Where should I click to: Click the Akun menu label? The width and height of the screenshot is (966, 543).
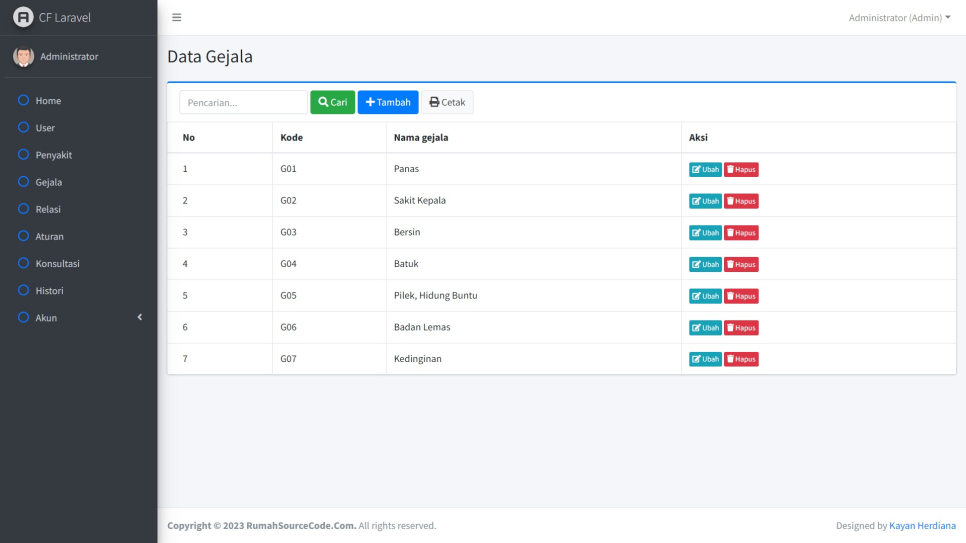tap(46, 317)
